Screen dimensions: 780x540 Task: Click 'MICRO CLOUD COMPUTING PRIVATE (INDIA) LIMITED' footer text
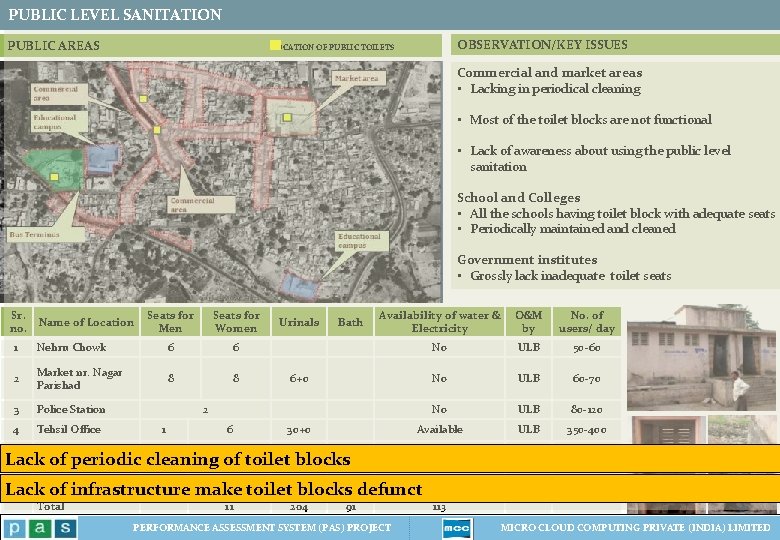click(x=636, y=528)
